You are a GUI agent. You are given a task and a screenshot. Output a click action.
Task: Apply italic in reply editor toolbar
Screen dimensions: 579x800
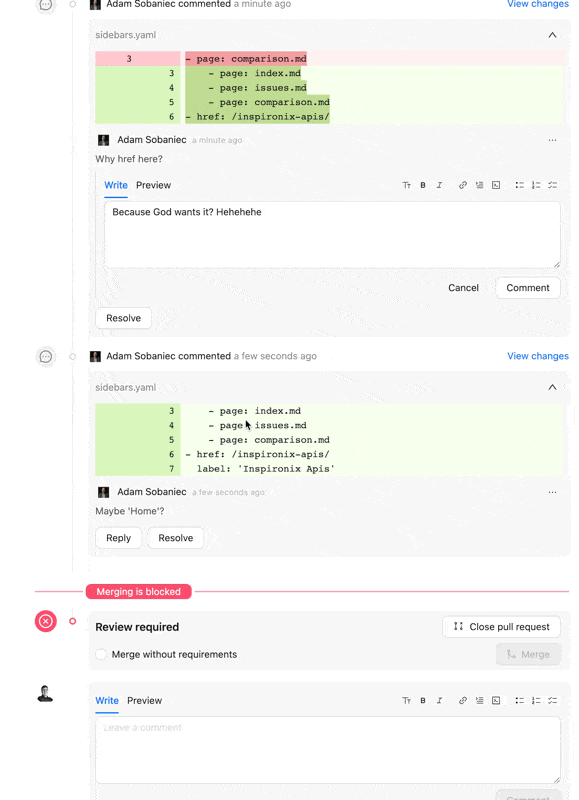point(439,185)
